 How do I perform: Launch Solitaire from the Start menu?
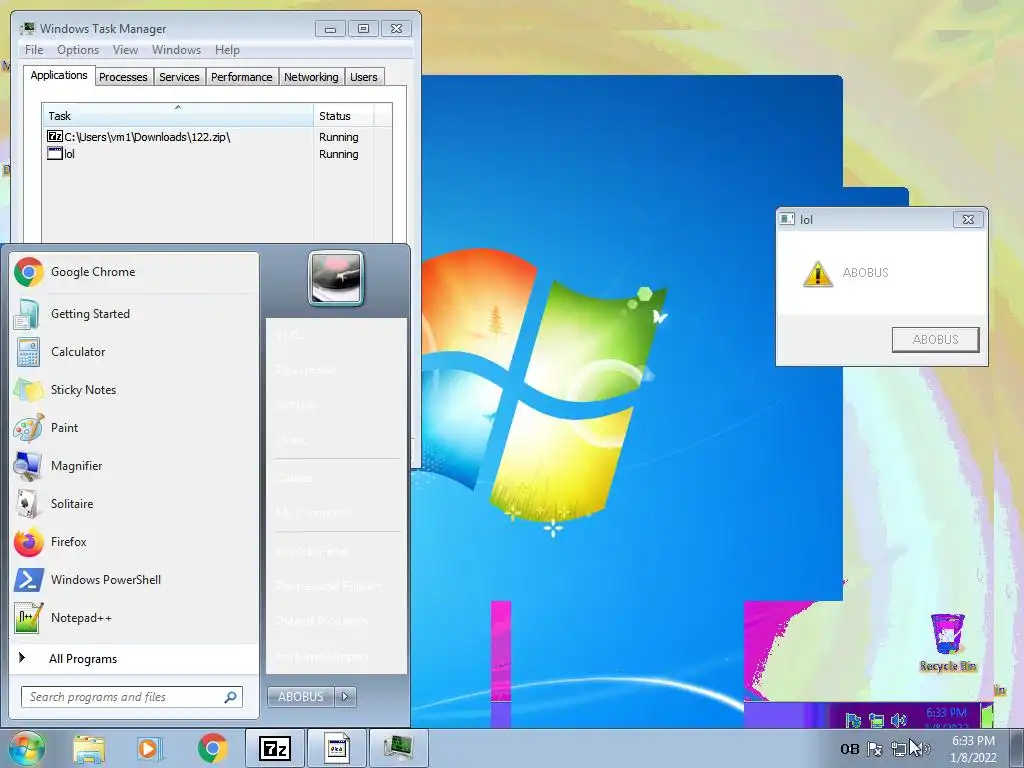pyautogui.click(x=134, y=504)
